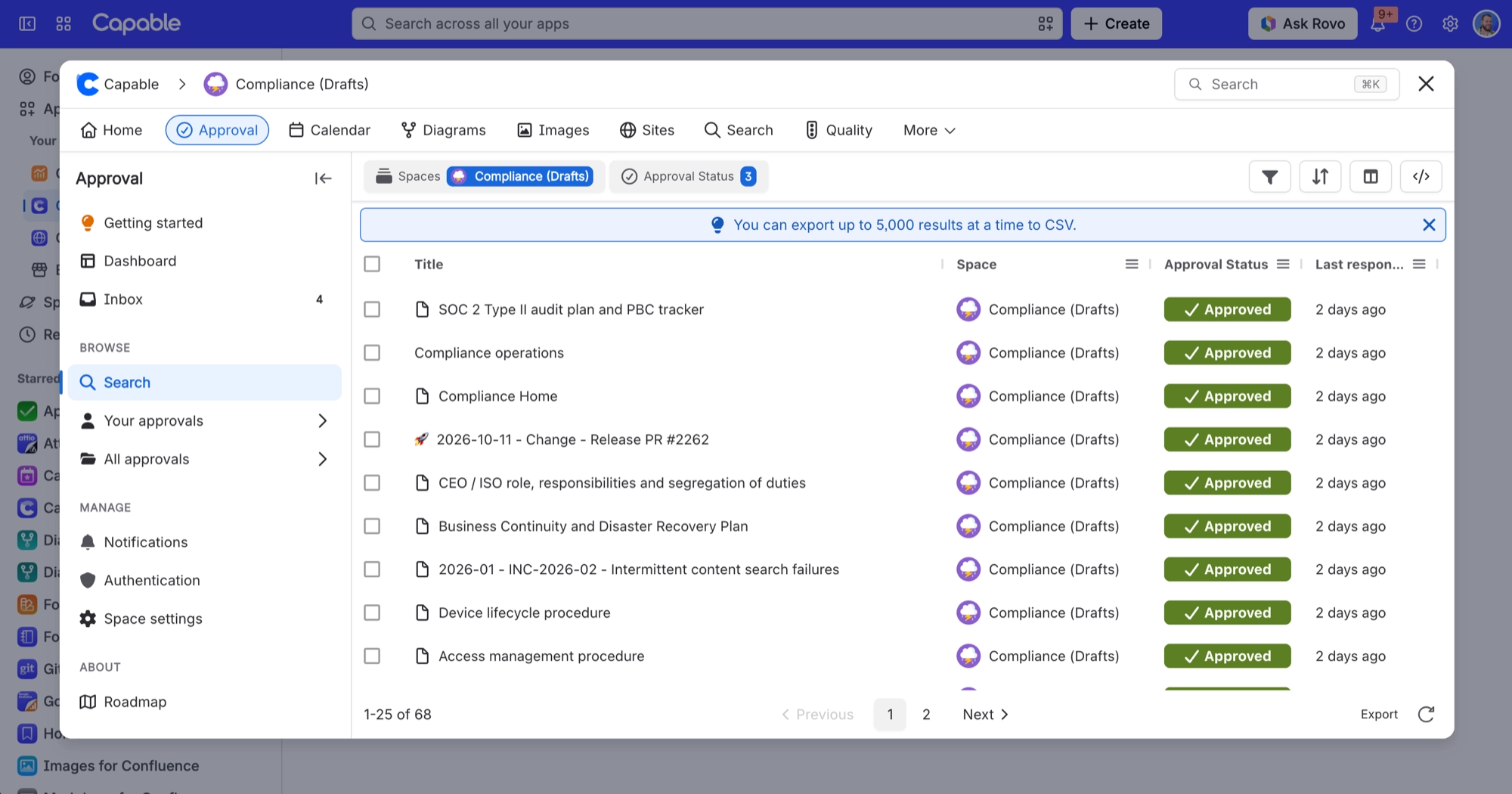Collapse the Approval sidebar panel
The width and height of the screenshot is (1512, 794).
point(323,178)
